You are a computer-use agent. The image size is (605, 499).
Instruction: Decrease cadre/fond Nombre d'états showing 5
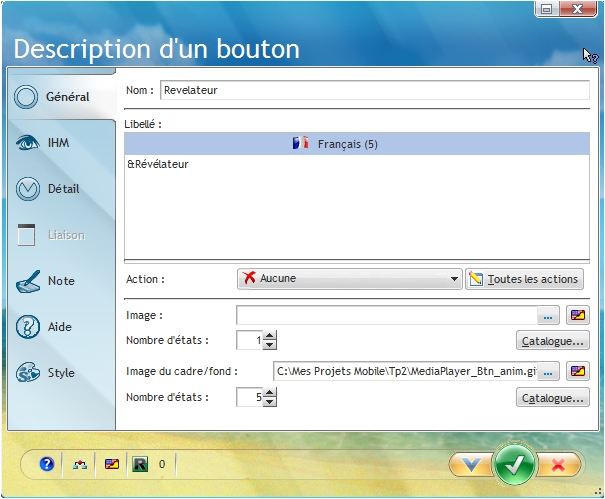[x=269, y=402]
